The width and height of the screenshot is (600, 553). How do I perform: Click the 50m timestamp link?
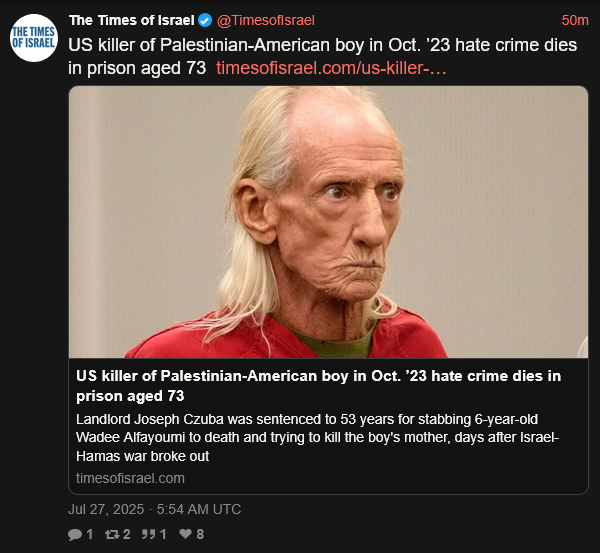coord(575,20)
